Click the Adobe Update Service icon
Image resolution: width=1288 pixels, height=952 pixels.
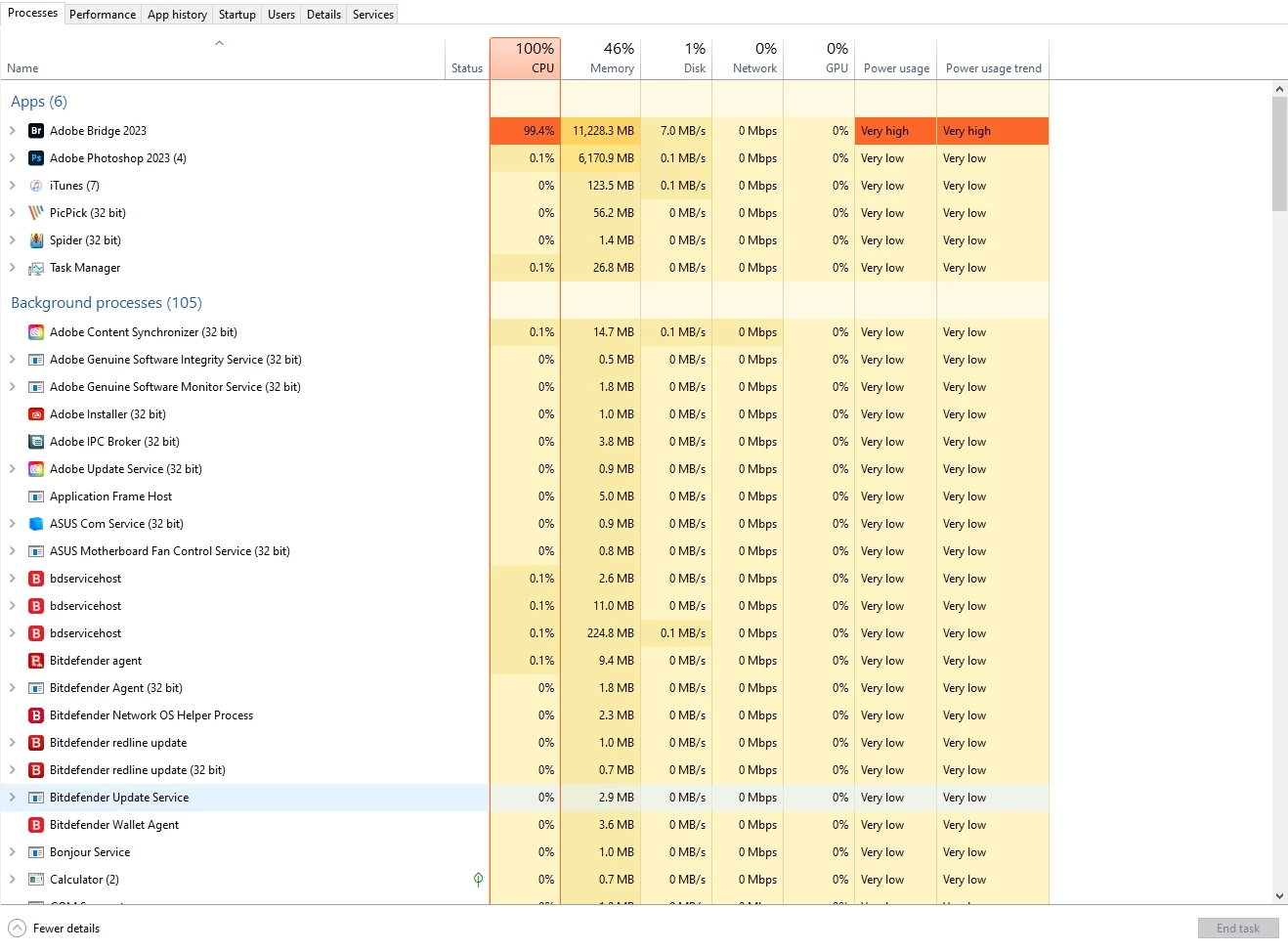click(x=36, y=469)
